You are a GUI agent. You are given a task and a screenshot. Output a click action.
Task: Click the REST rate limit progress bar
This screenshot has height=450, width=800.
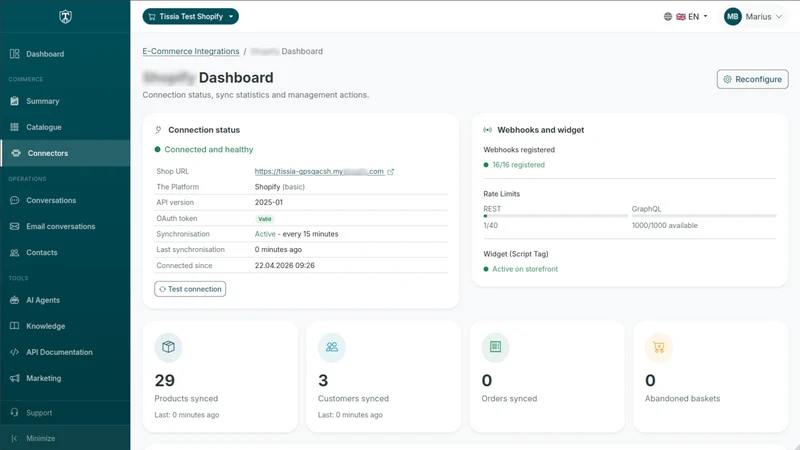coord(556,216)
